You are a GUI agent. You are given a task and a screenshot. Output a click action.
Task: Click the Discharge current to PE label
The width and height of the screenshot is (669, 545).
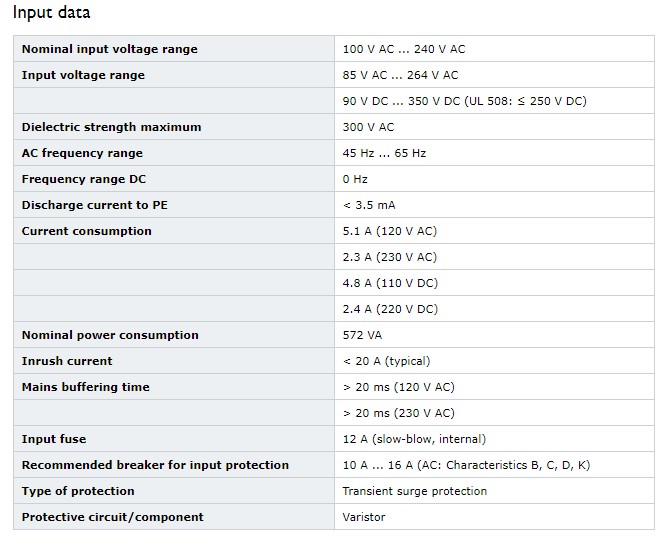(x=95, y=205)
